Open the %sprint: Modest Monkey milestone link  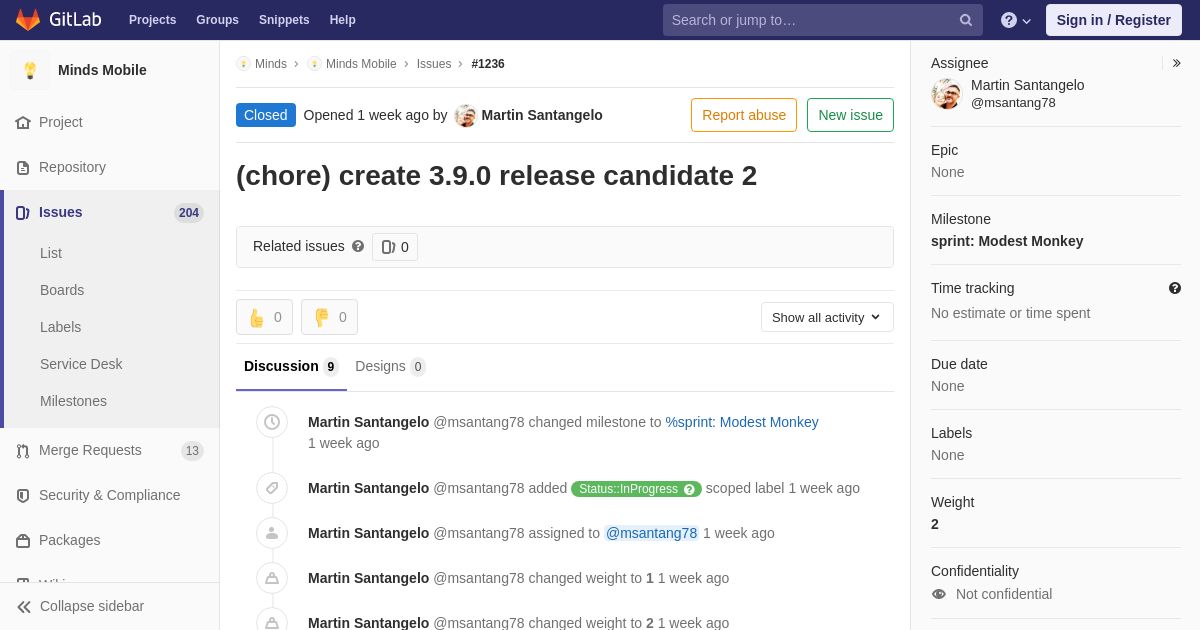(742, 422)
